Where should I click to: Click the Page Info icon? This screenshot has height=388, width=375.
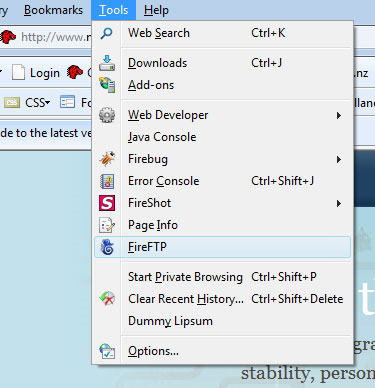tap(107, 225)
